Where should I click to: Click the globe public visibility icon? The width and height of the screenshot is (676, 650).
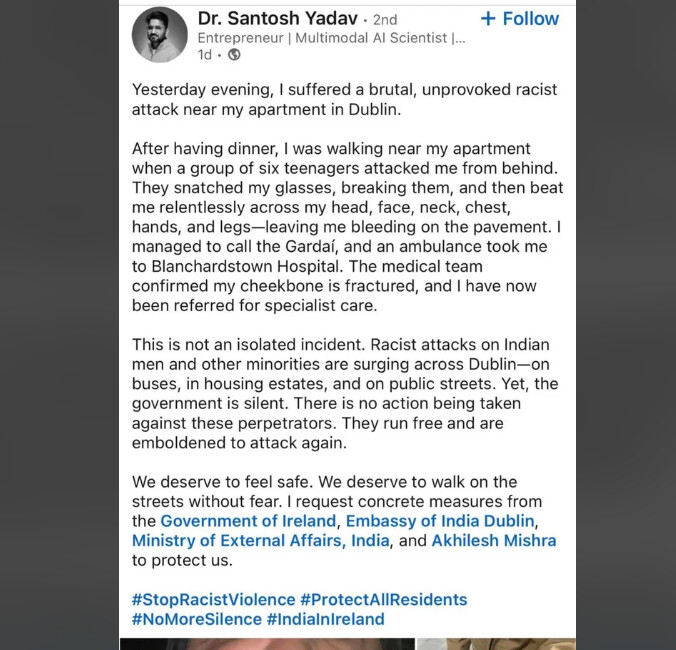tap(234, 55)
